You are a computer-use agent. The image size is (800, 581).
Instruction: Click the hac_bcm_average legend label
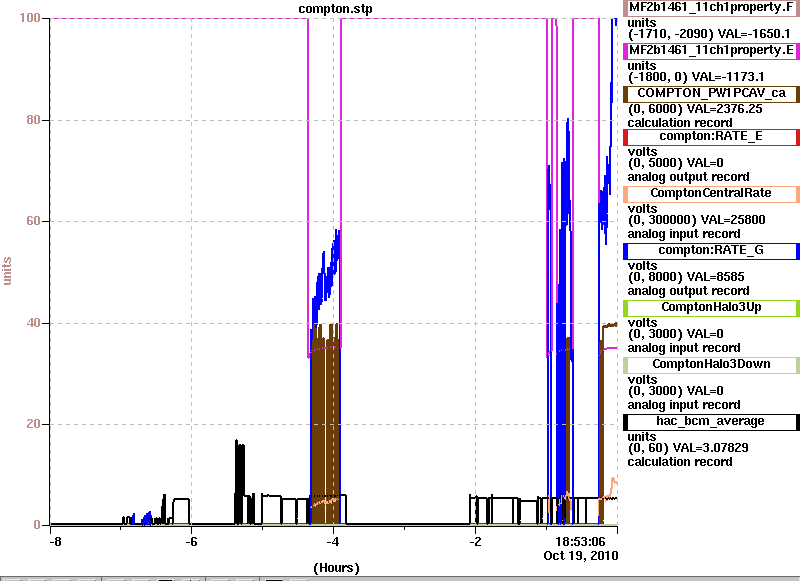(x=711, y=421)
